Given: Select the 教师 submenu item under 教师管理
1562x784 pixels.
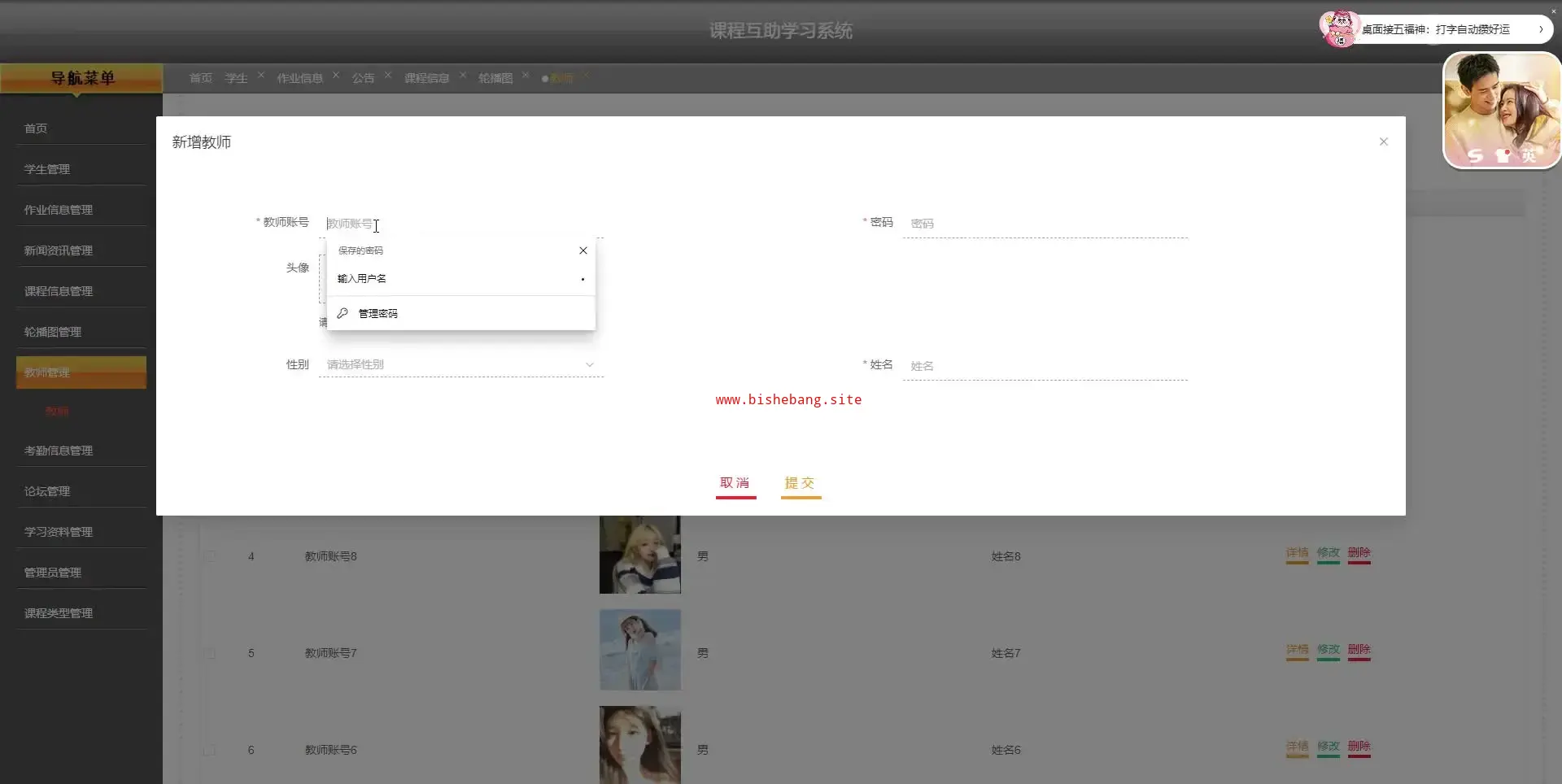Looking at the screenshot, I should point(57,412).
